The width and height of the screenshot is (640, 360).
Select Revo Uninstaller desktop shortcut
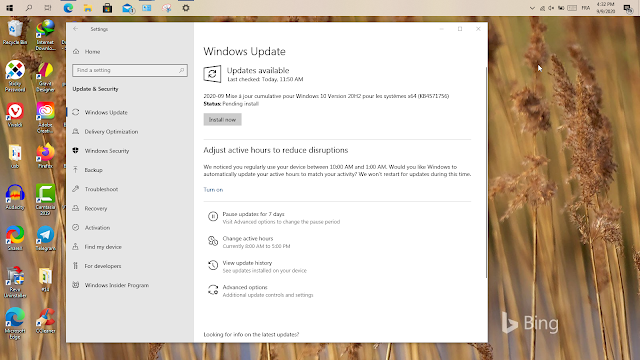(15, 282)
